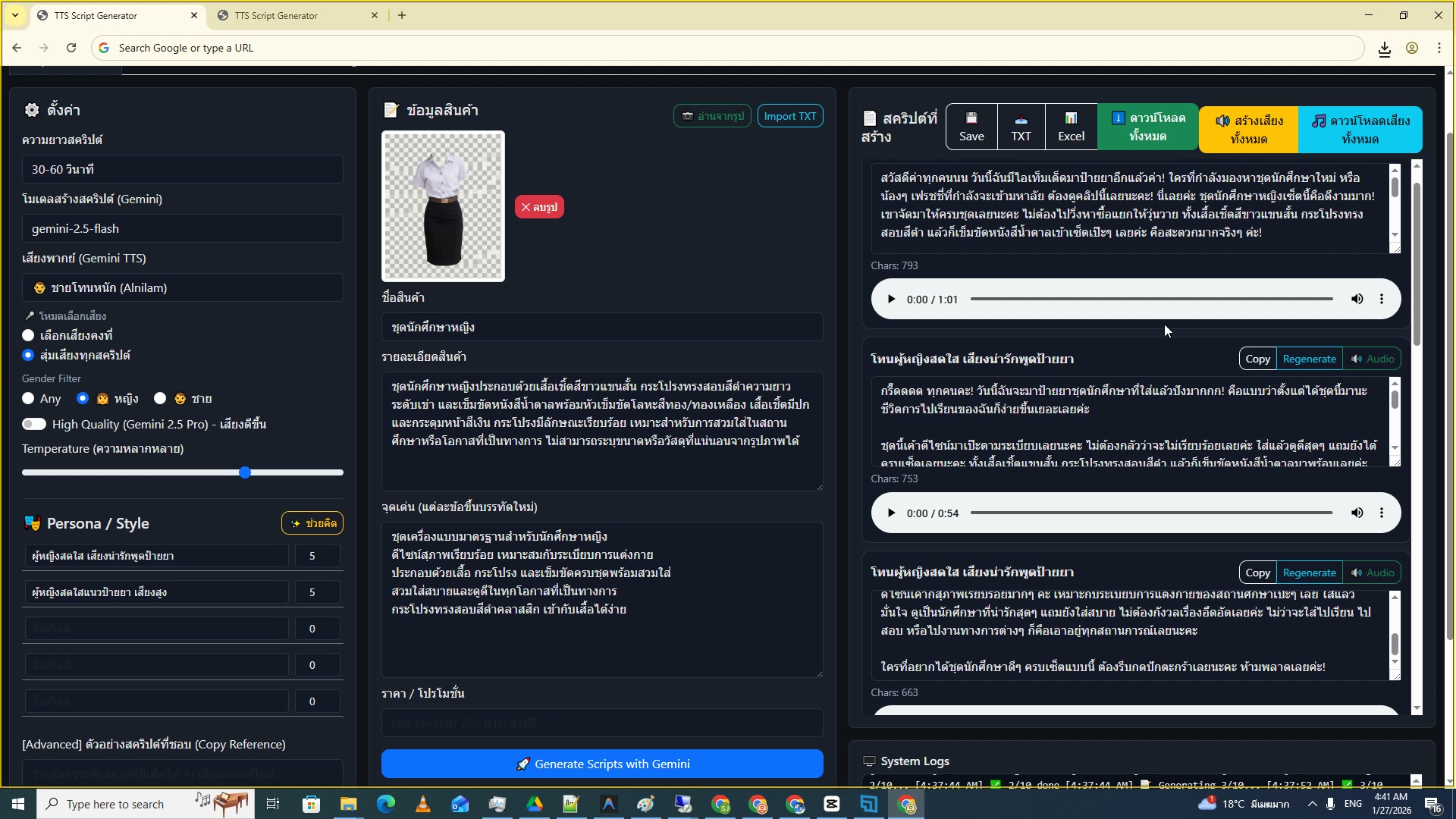Adjust the Temperature slider
This screenshot has width=1456, height=819.
(245, 472)
